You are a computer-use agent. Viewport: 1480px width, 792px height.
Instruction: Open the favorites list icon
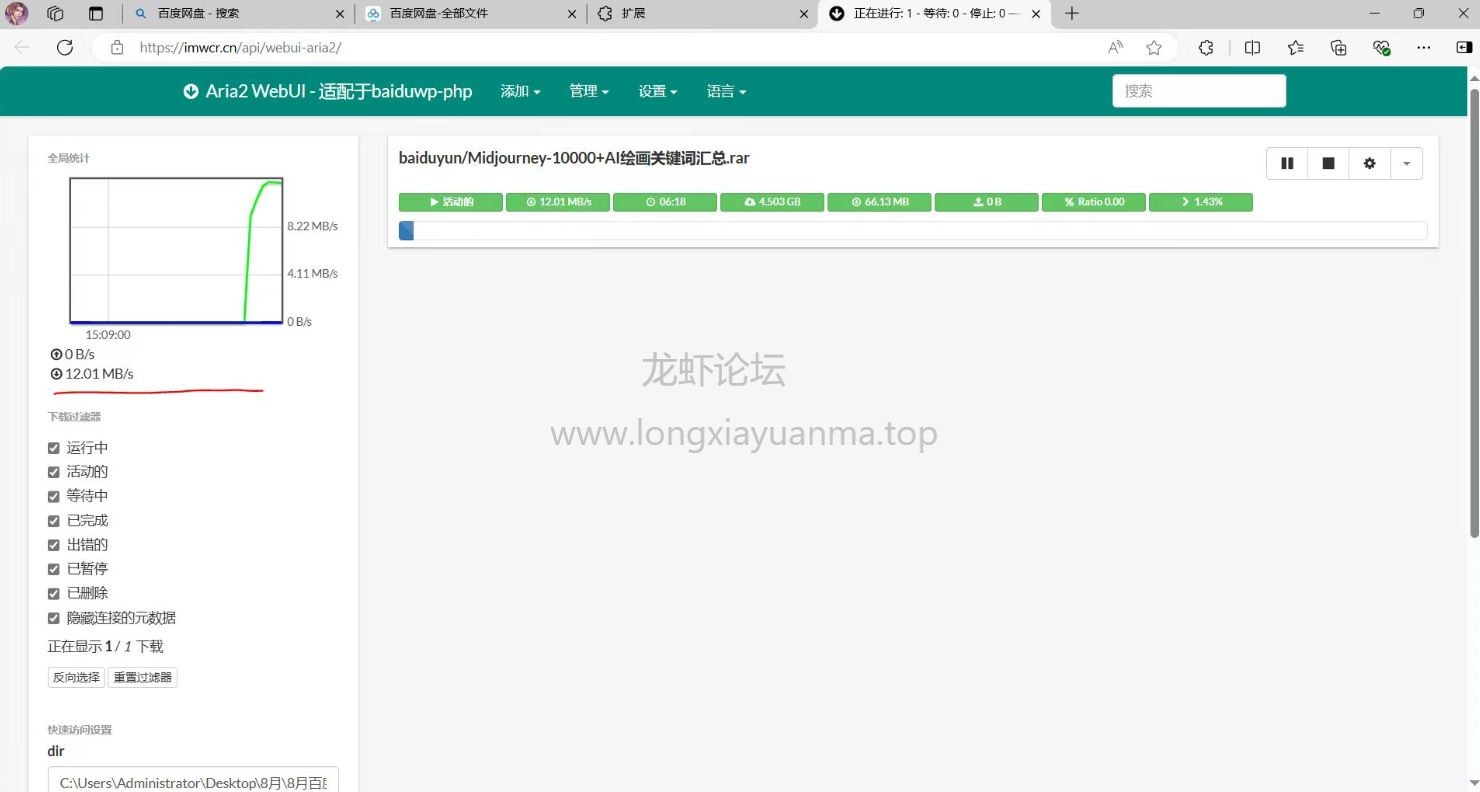tap(1296, 47)
